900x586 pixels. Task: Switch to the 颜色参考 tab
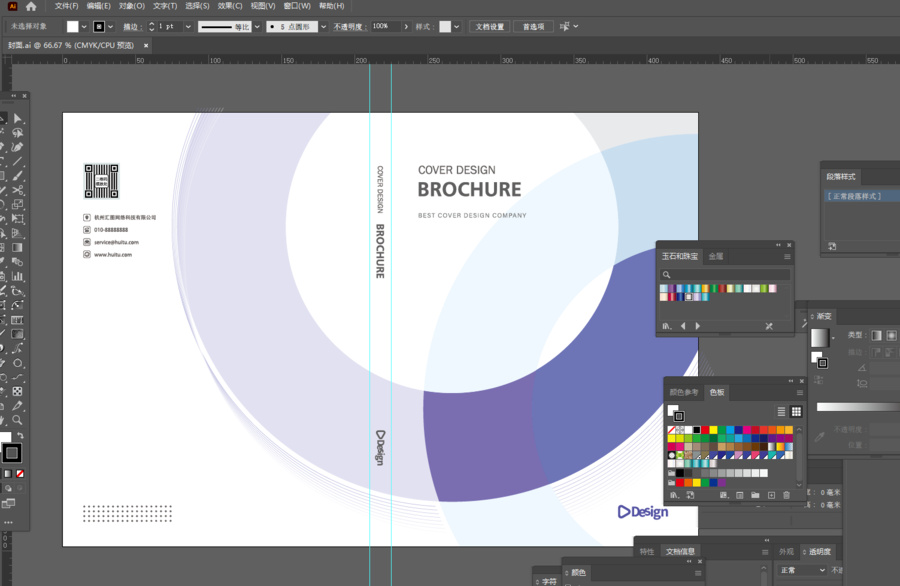(684, 393)
